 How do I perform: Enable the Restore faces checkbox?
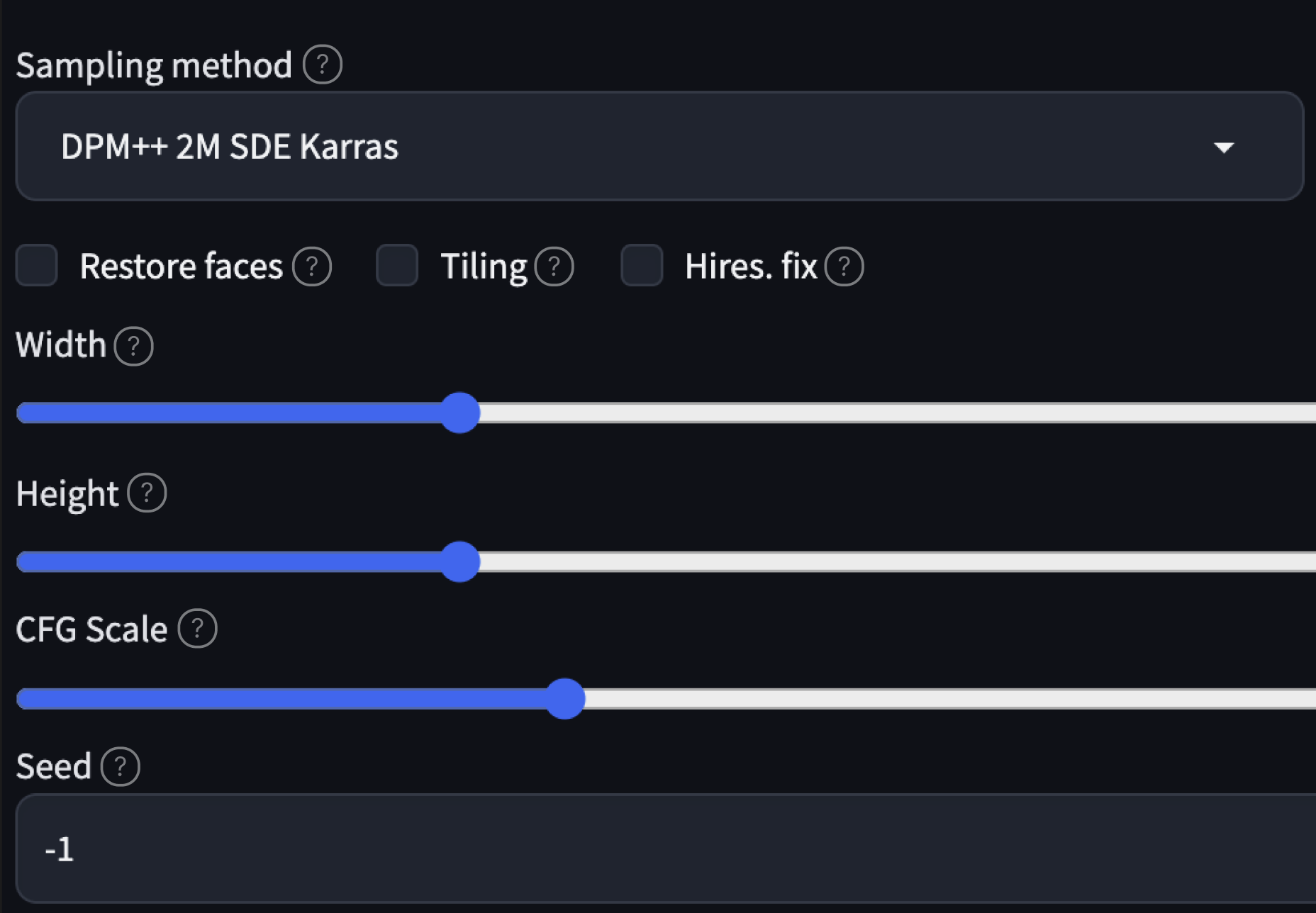(x=36, y=267)
